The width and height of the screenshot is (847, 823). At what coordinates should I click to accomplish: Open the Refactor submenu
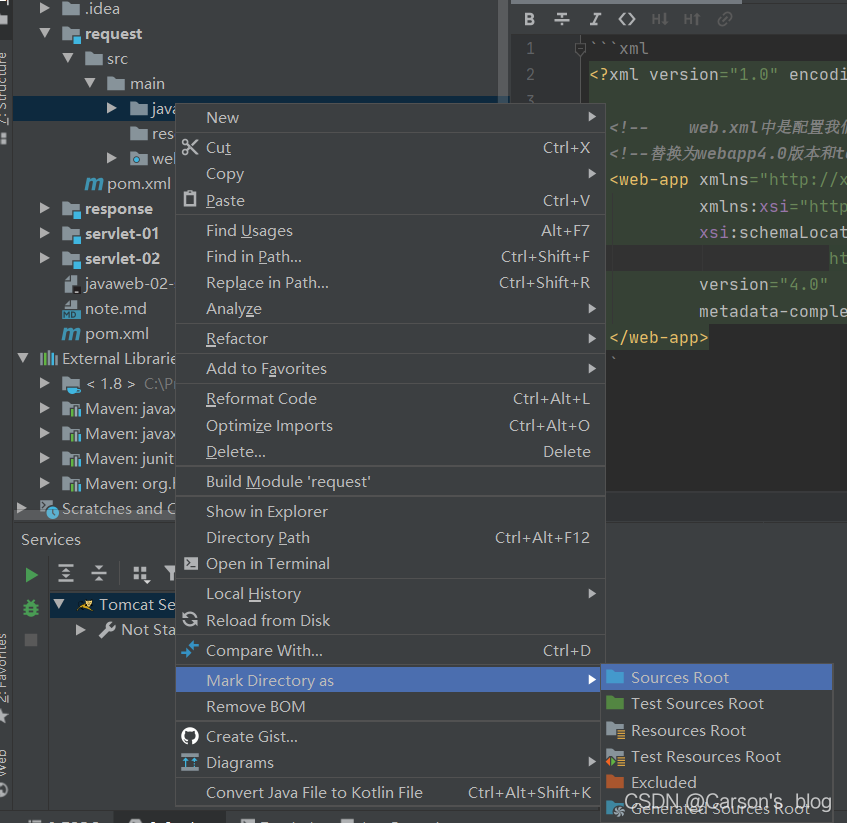[x=390, y=339]
